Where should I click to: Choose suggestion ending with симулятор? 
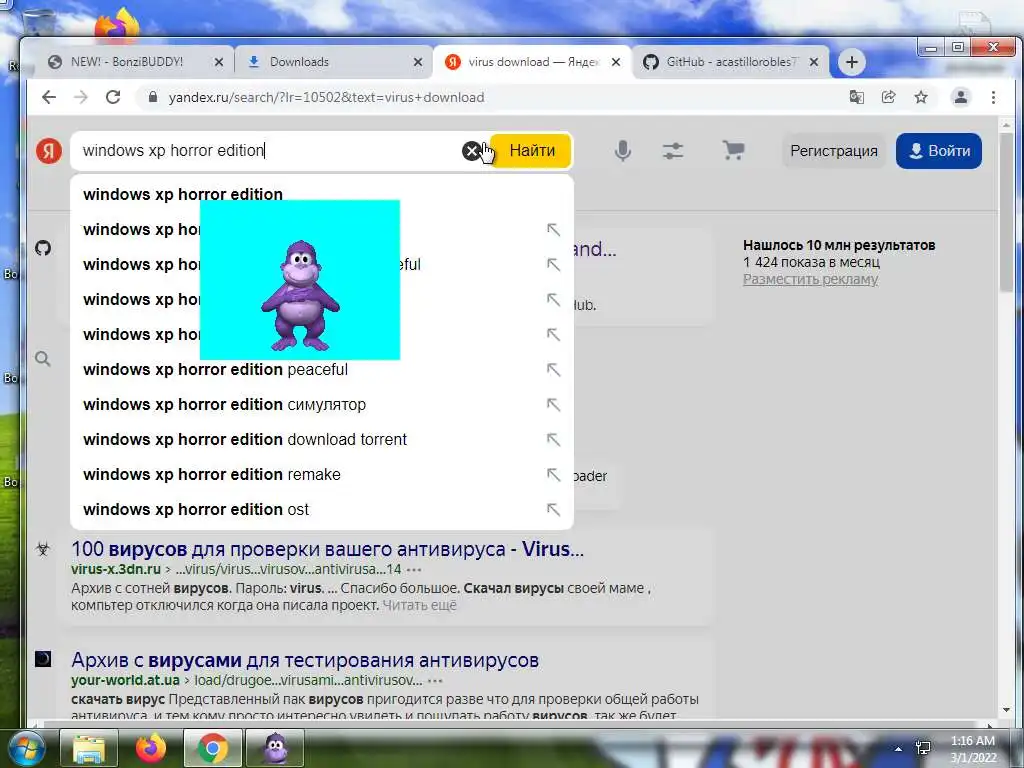point(321,405)
